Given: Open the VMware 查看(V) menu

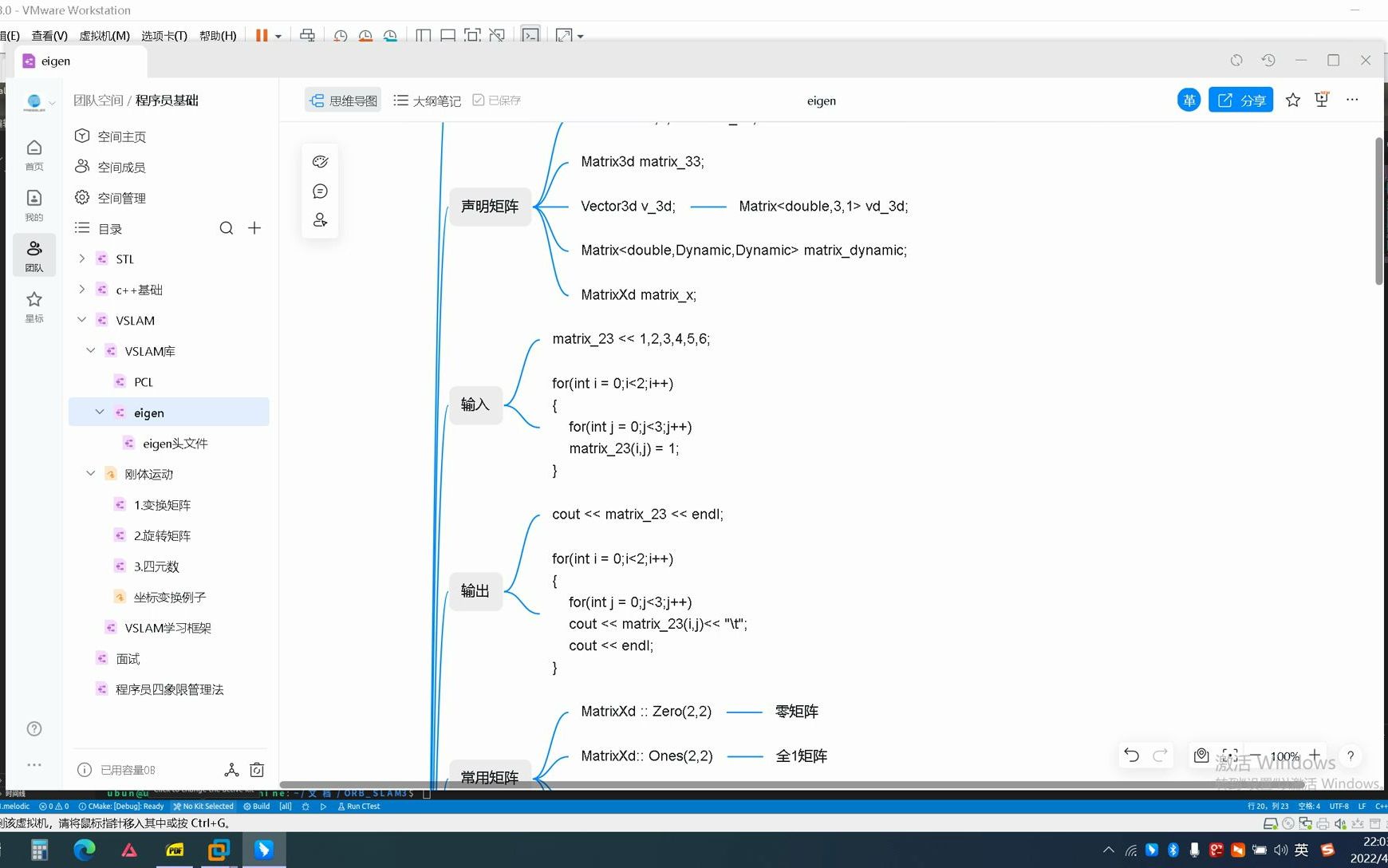Looking at the screenshot, I should [x=49, y=36].
